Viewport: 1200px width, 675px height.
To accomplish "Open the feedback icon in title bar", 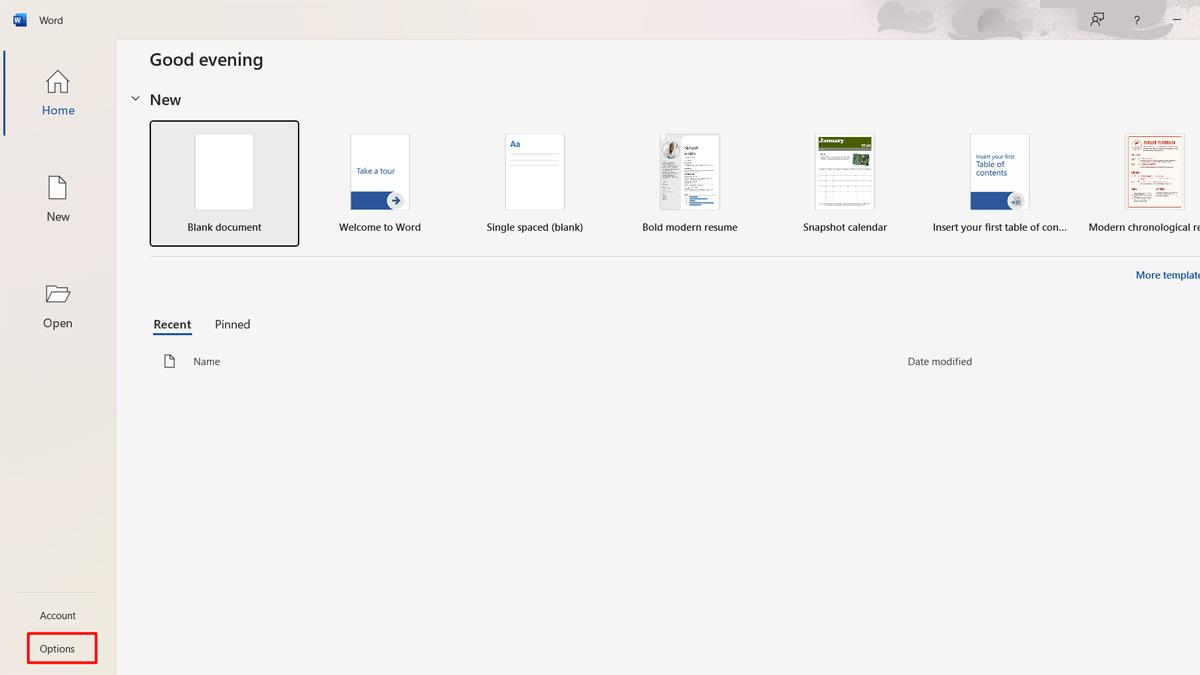I will pos(1098,20).
